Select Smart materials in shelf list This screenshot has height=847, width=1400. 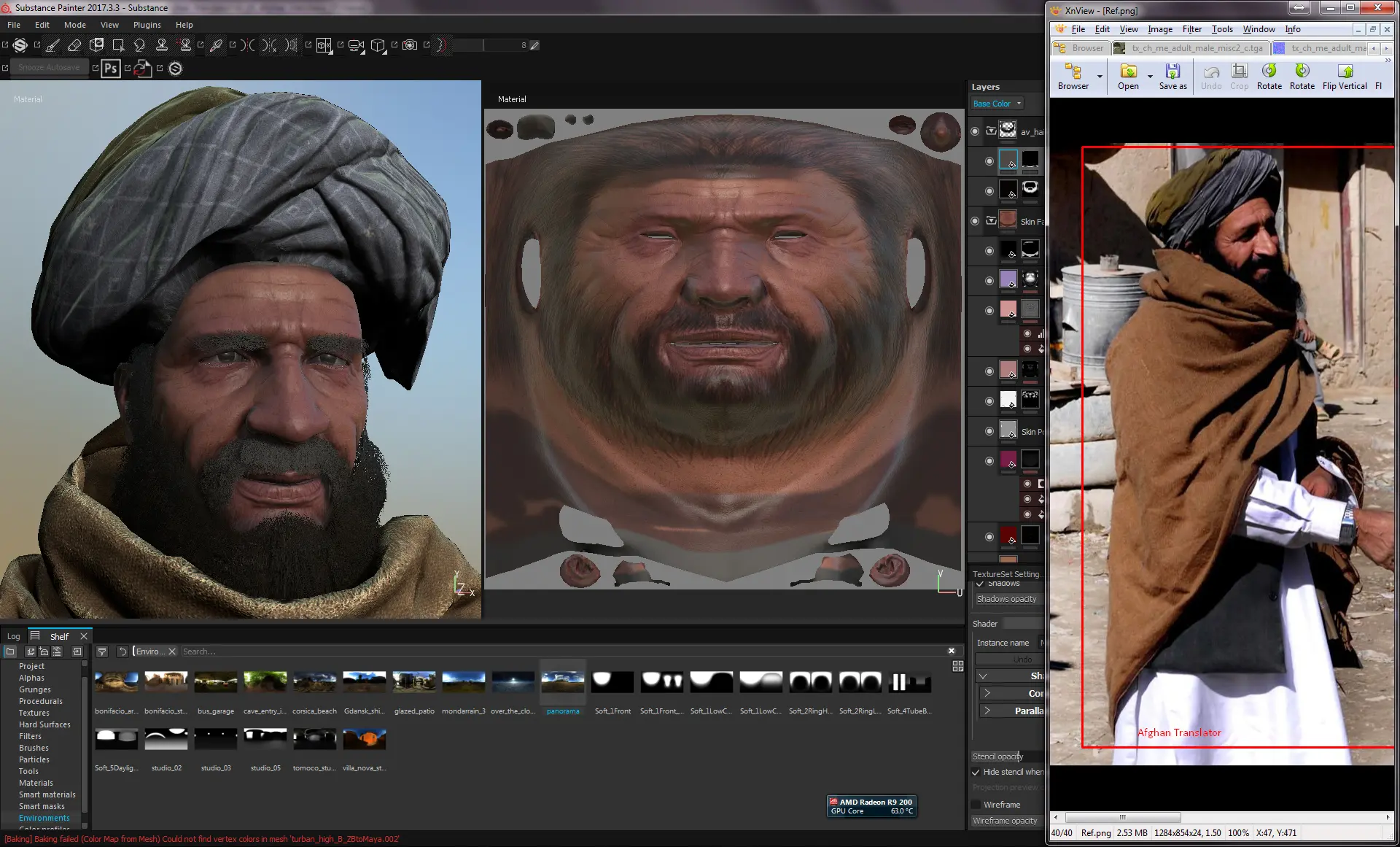click(47, 794)
